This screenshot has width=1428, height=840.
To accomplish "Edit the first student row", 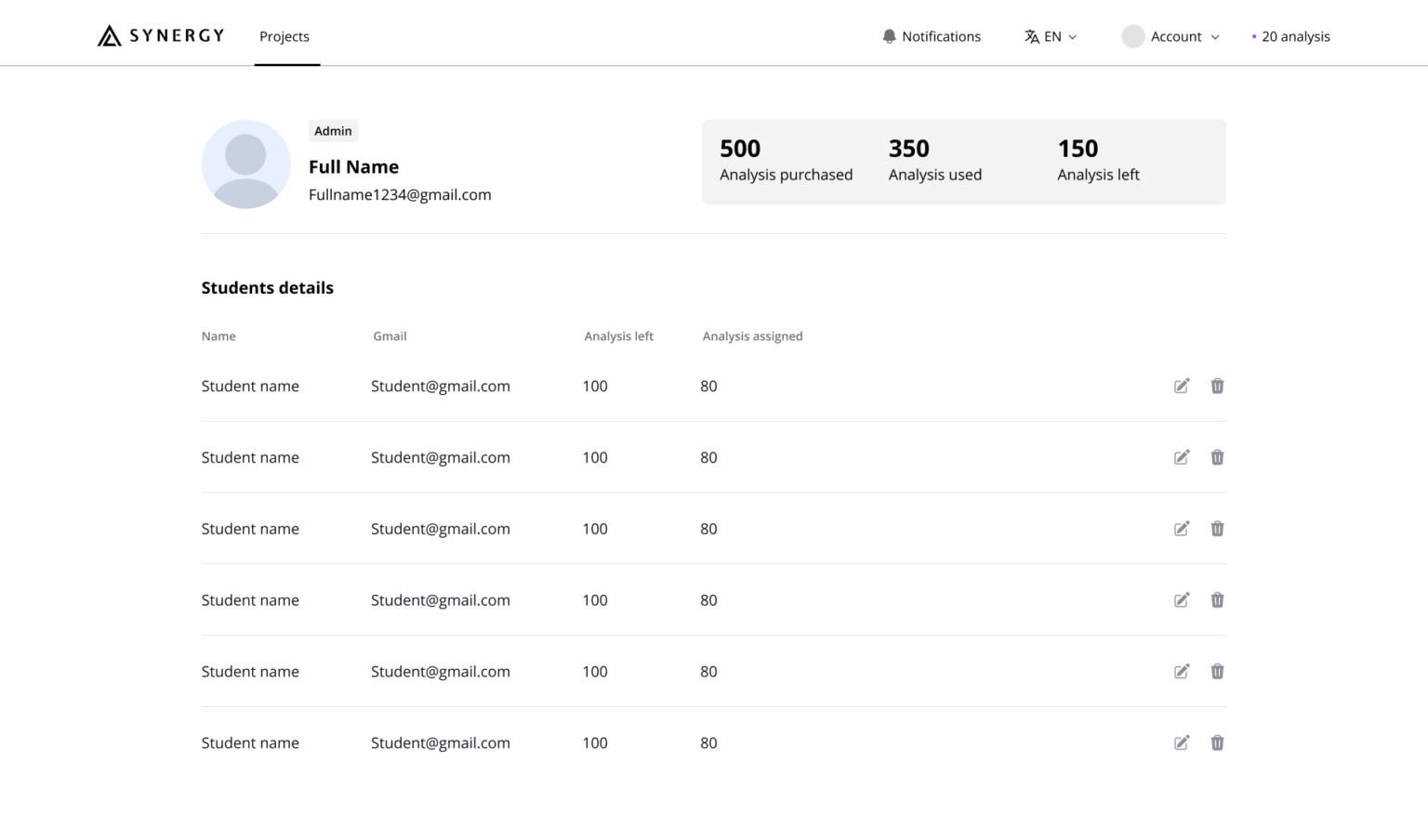I will 1181,386.
